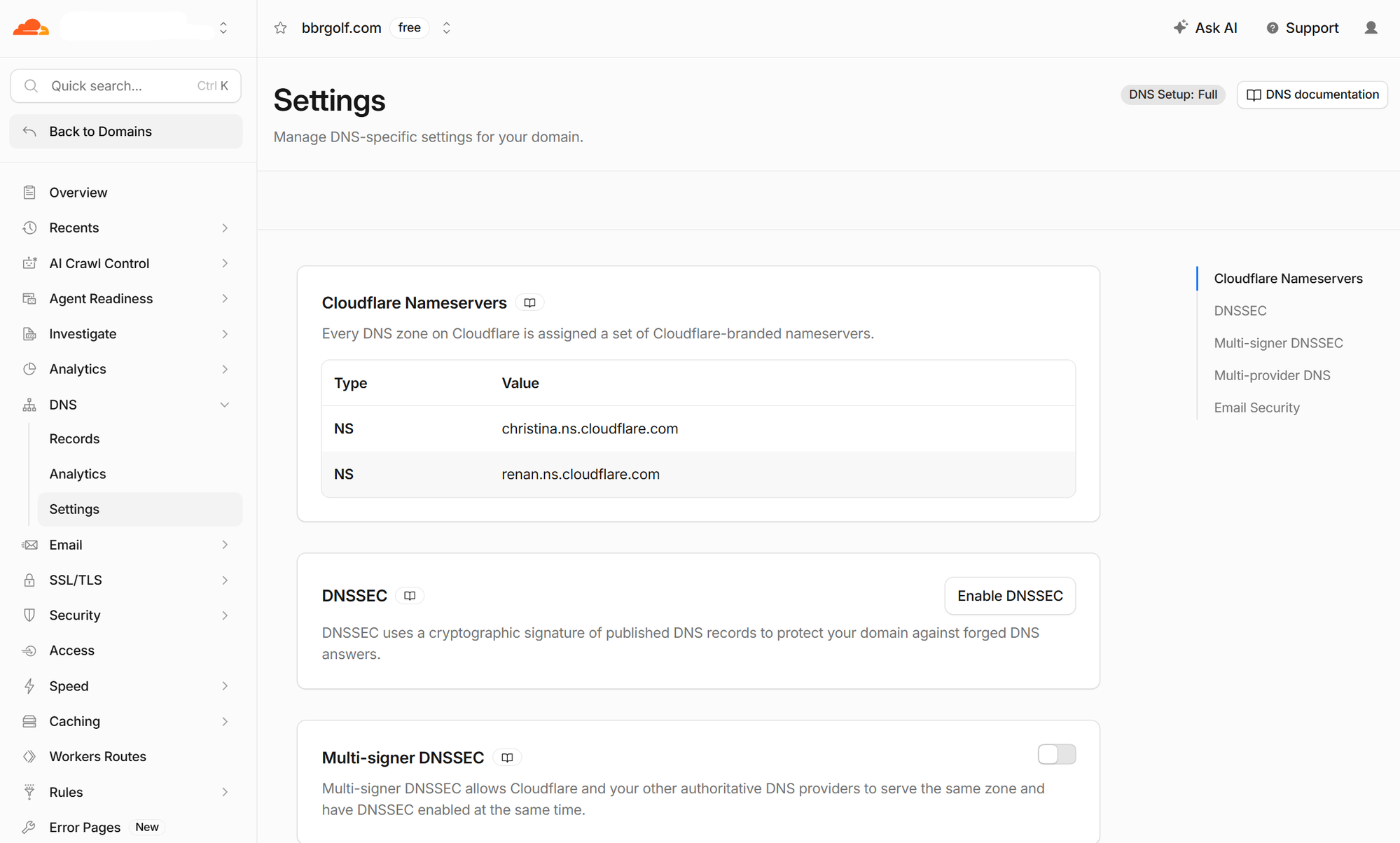Open Ask AI assistant

(1205, 28)
